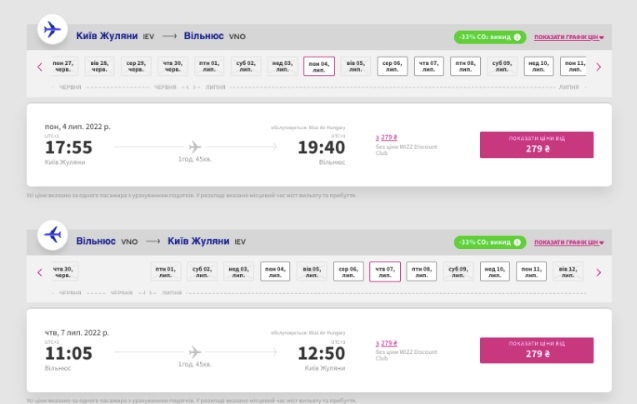Select return date Friday 08 July

coord(421,272)
